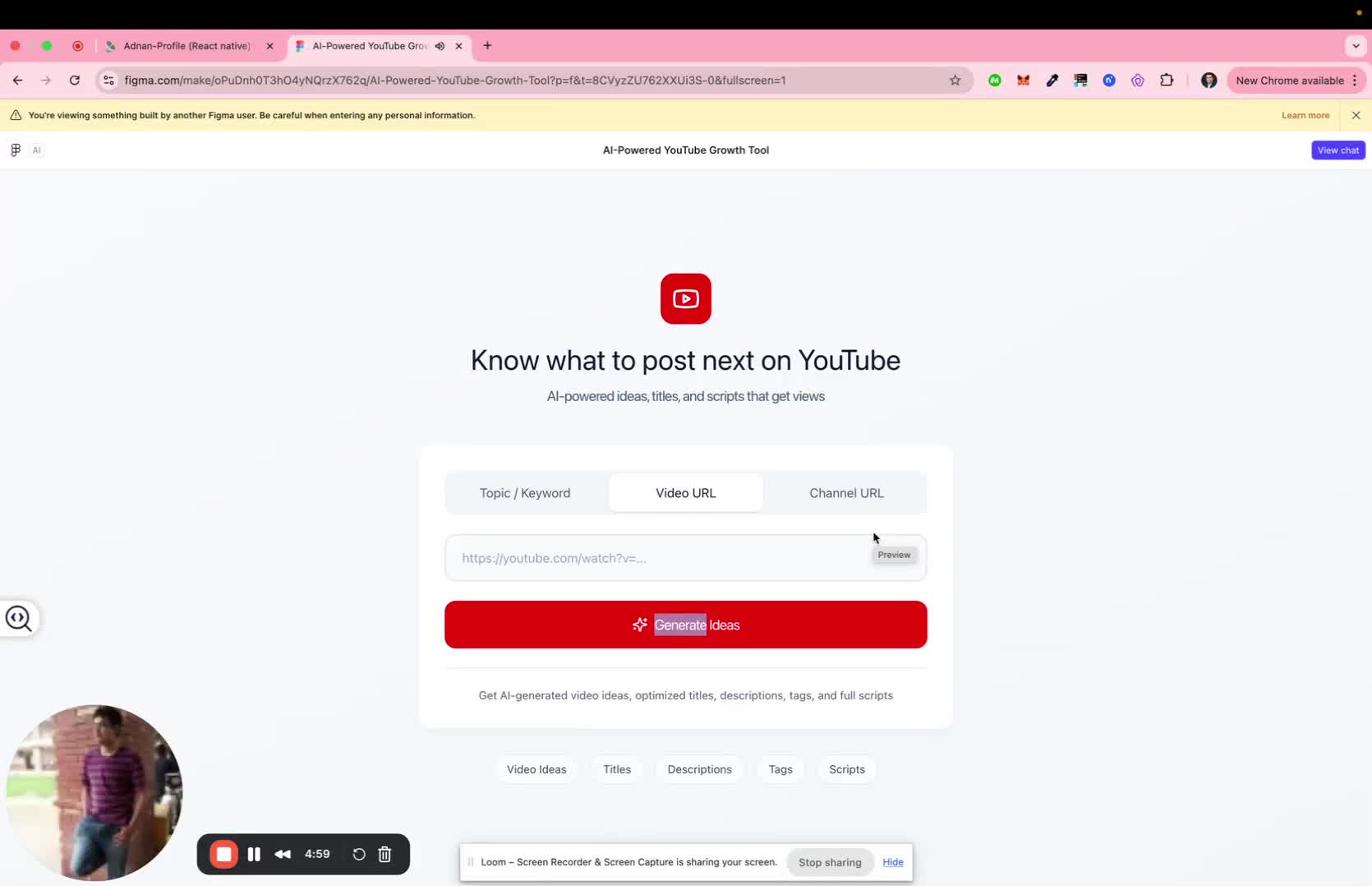1372x886 pixels.
Task: Click the Know what to post next heading
Action: pyautogui.click(x=685, y=360)
